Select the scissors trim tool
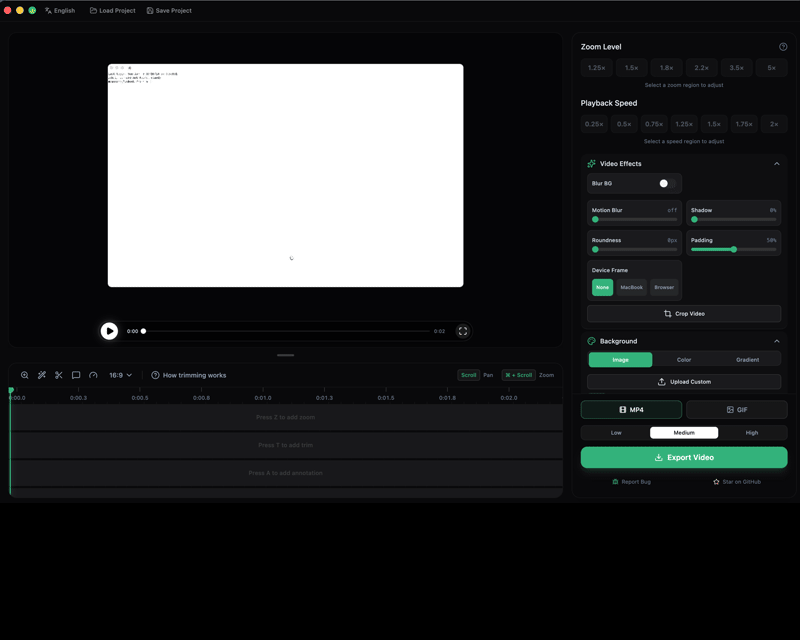800x640 pixels. [58, 375]
